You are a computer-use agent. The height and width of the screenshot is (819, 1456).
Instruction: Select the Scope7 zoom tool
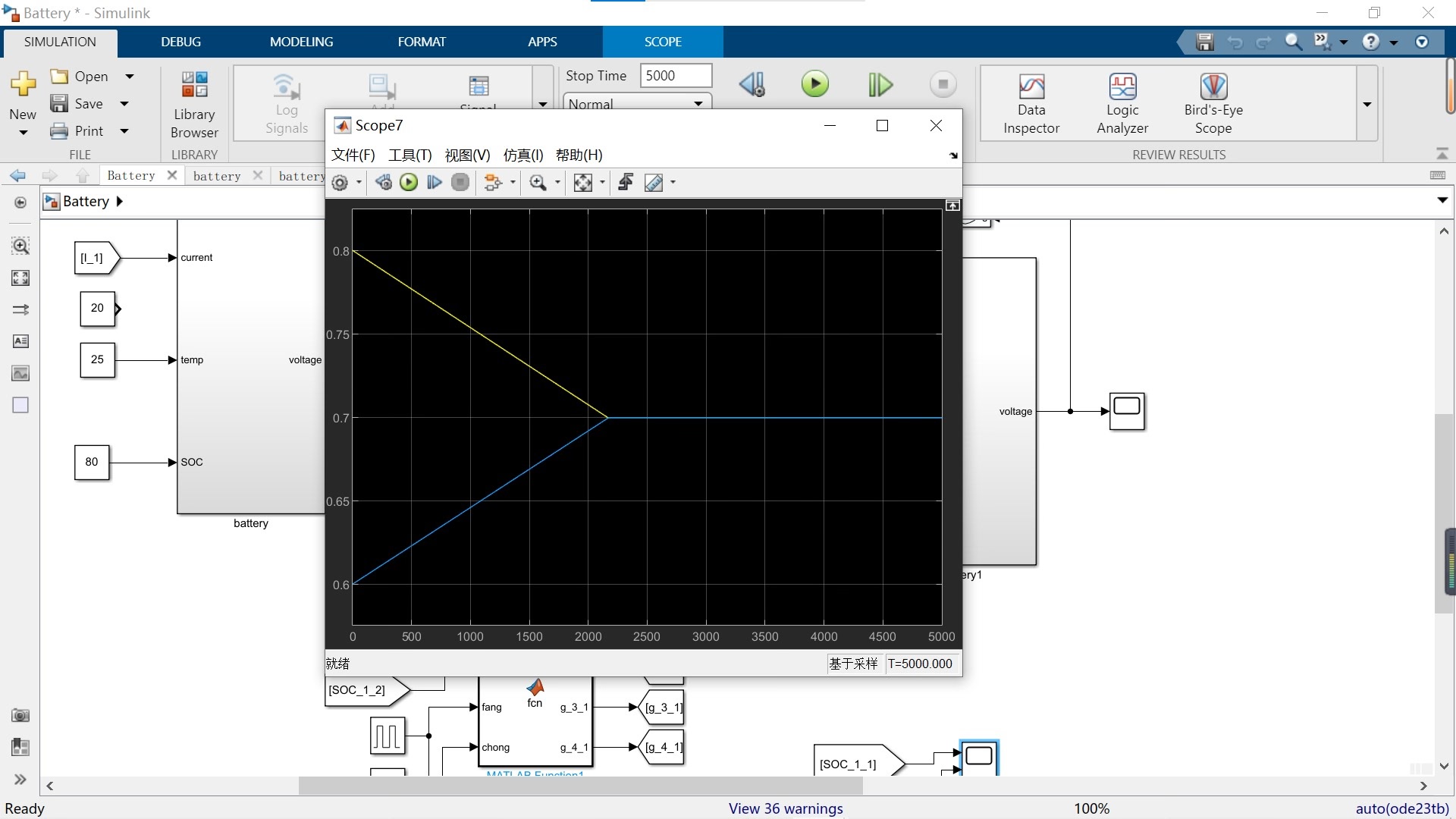click(x=538, y=183)
